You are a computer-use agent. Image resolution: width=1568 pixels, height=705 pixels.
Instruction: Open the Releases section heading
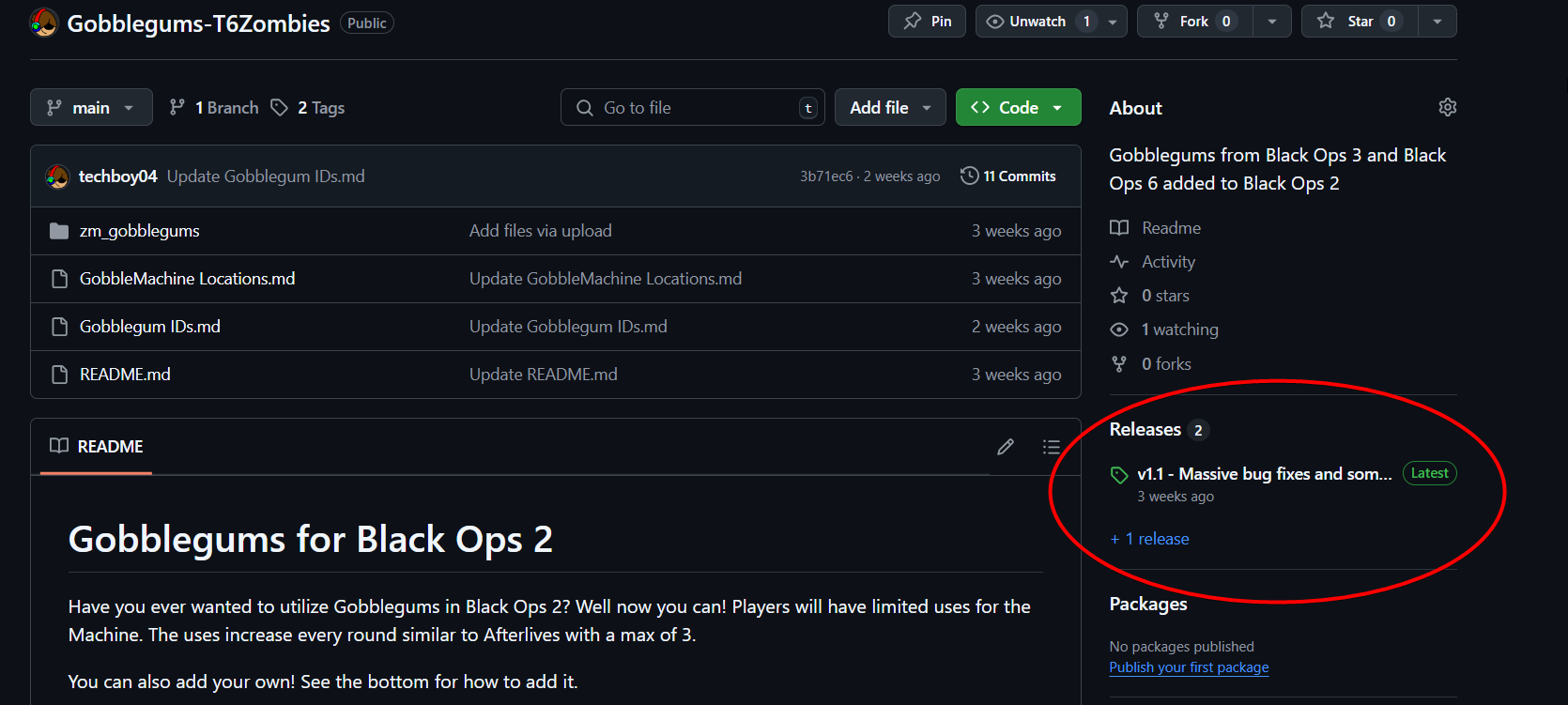pos(1145,430)
